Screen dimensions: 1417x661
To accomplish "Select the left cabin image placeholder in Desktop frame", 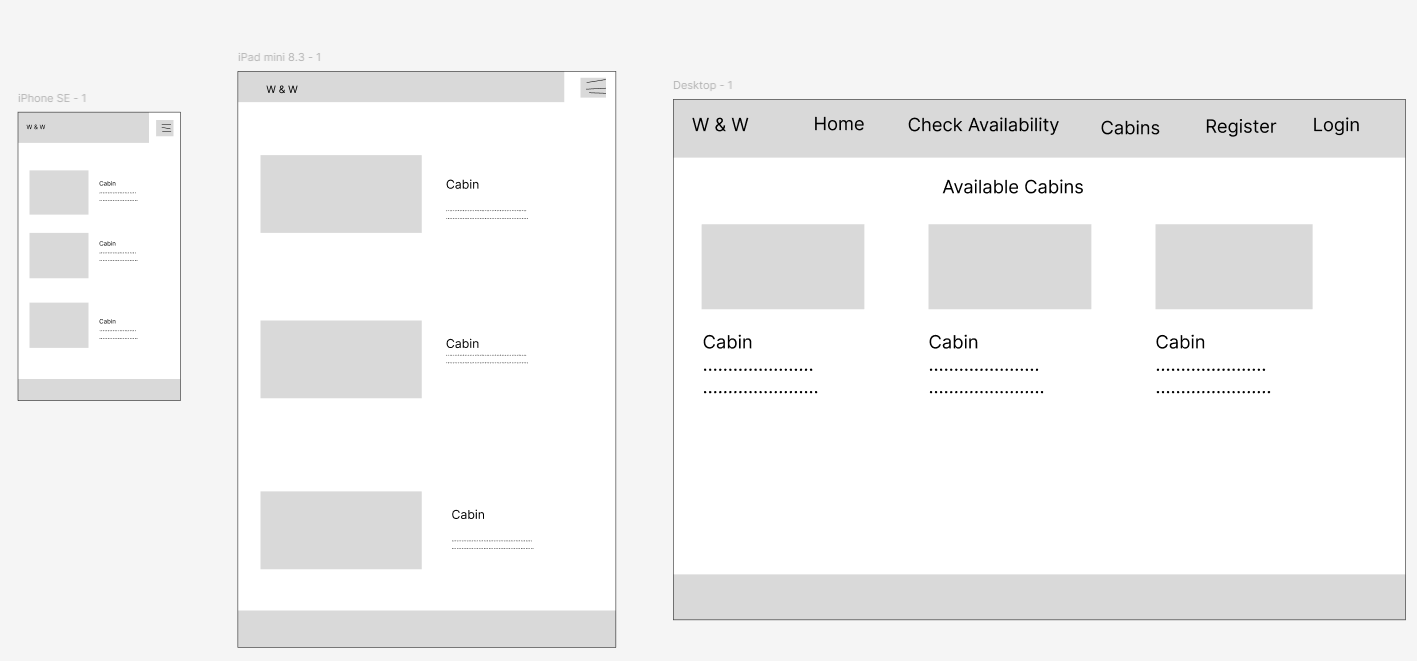I will click(783, 266).
